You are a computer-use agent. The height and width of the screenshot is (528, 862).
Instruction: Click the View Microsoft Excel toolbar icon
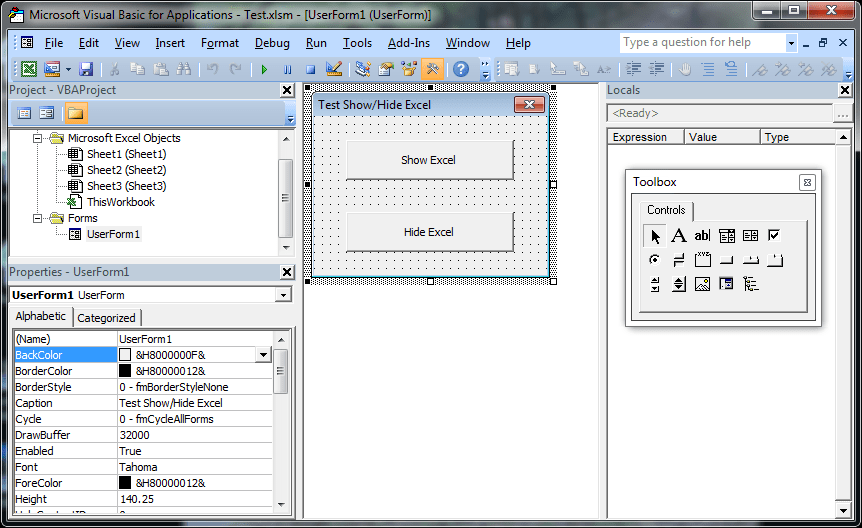(29, 69)
